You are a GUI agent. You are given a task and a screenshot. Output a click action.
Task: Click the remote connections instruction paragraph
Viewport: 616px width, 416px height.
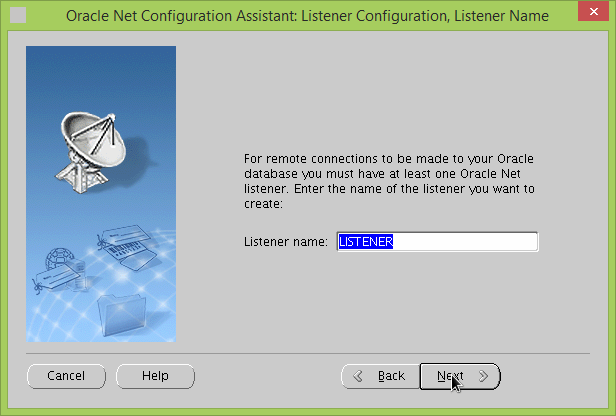point(390,181)
